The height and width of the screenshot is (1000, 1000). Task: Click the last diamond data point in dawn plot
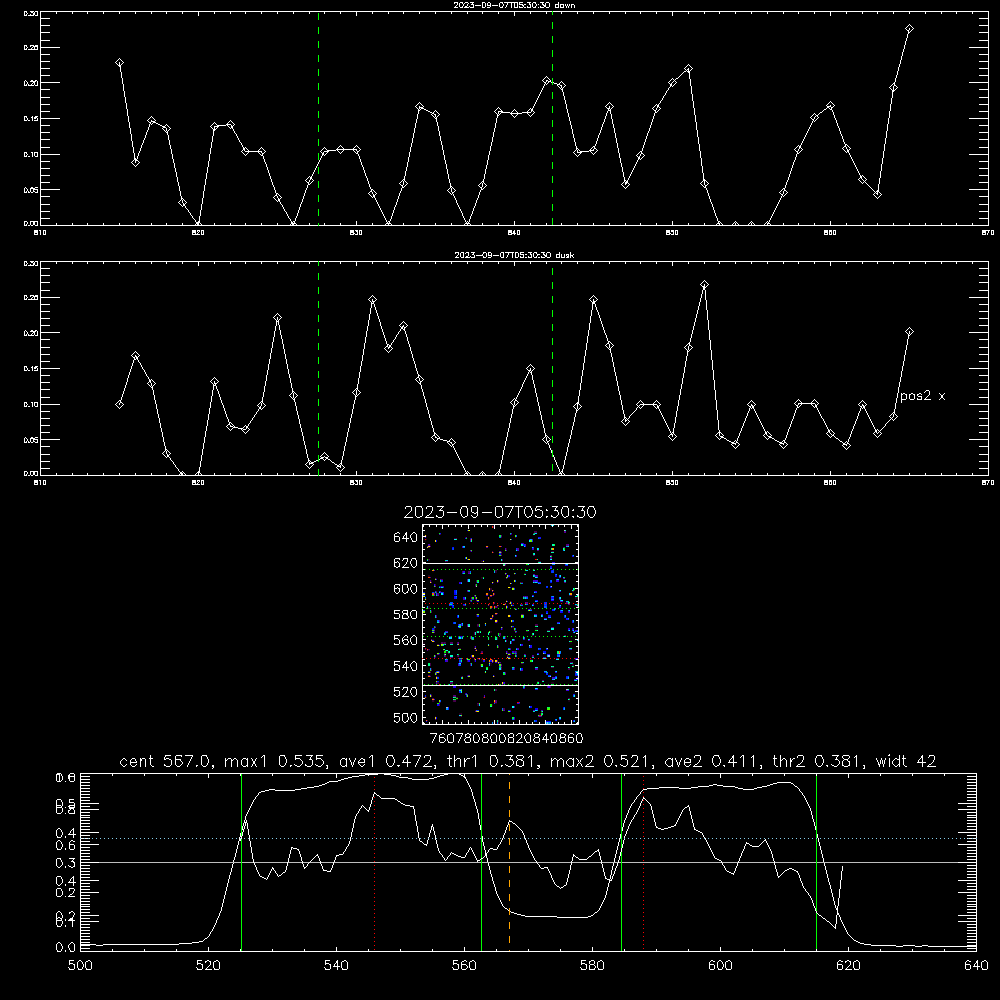(909, 29)
